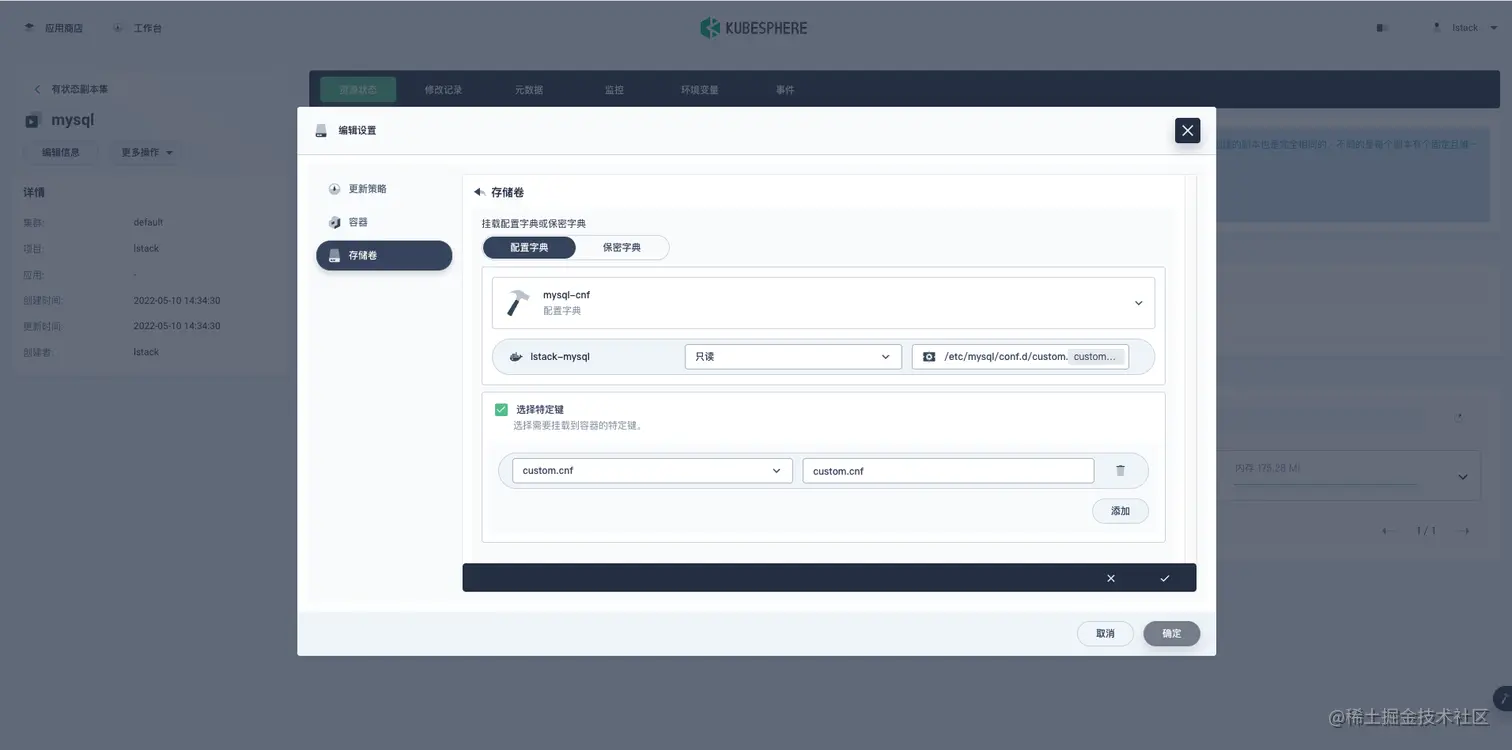Viewport: 1512px width, 750px height.
Task: Select 容器 in dialog sidebar
Action: (x=384, y=222)
